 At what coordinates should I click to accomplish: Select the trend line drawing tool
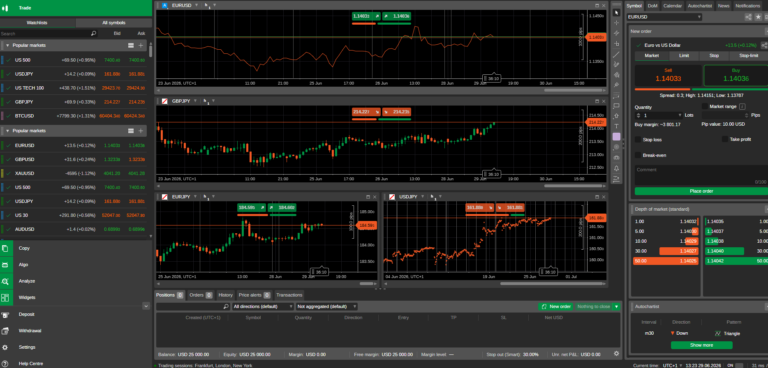(616, 54)
